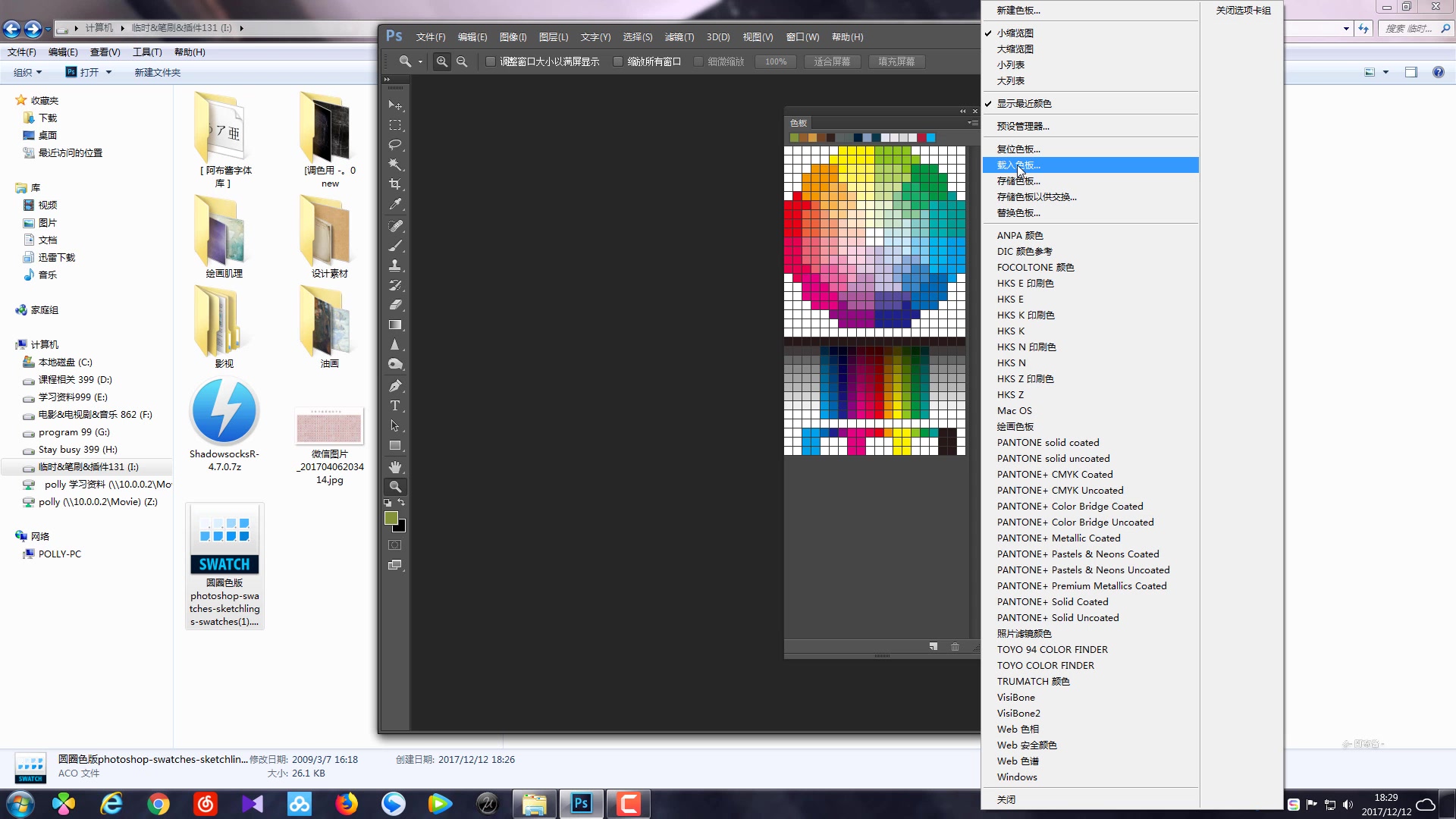Pick the cyan recent color swatch

tap(930, 138)
